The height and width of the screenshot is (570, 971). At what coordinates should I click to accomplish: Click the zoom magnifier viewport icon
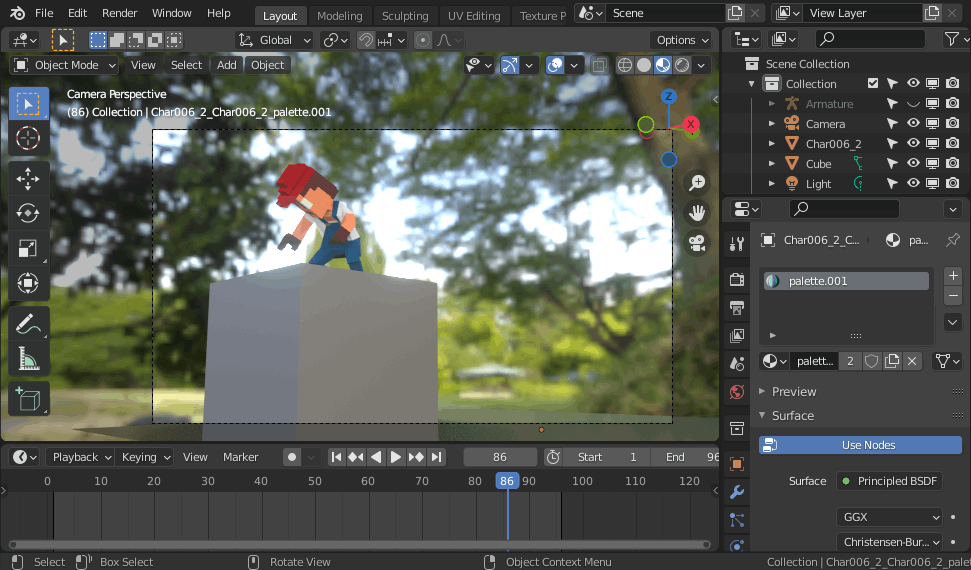pyautogui.click(x=697, y=183)
